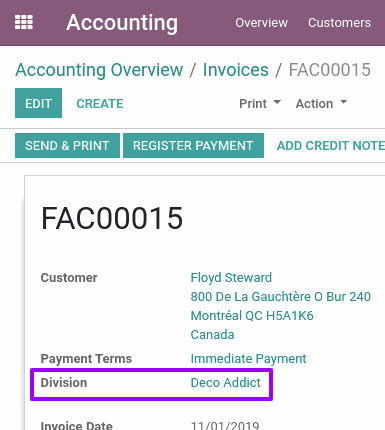Go to Accounting Overview breadcrumb

tap(99, 70)
